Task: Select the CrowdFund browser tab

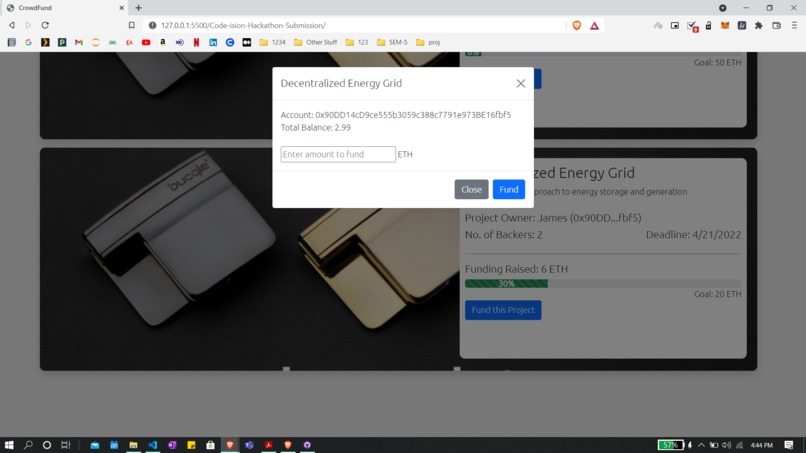Action: point(64,8)
